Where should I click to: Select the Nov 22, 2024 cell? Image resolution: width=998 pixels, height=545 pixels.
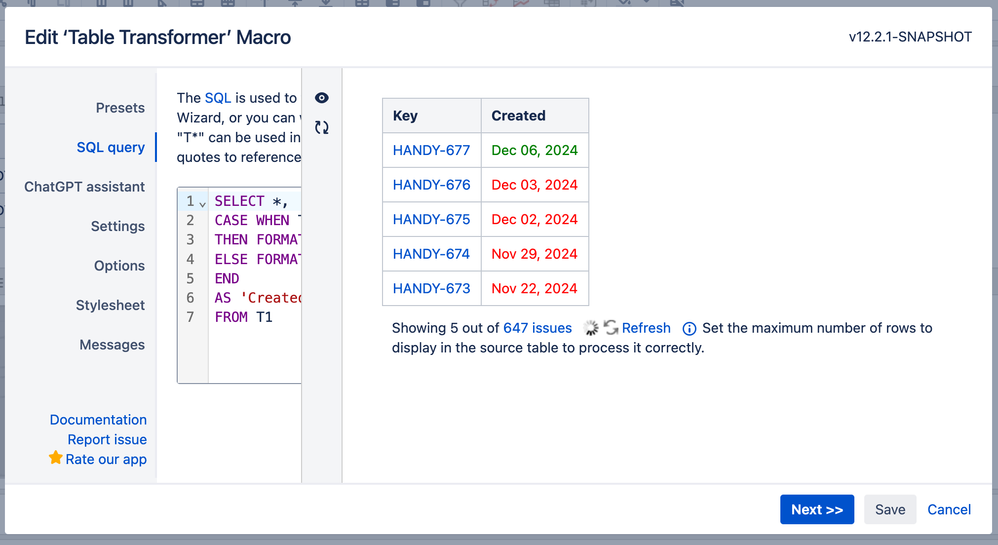535,288
